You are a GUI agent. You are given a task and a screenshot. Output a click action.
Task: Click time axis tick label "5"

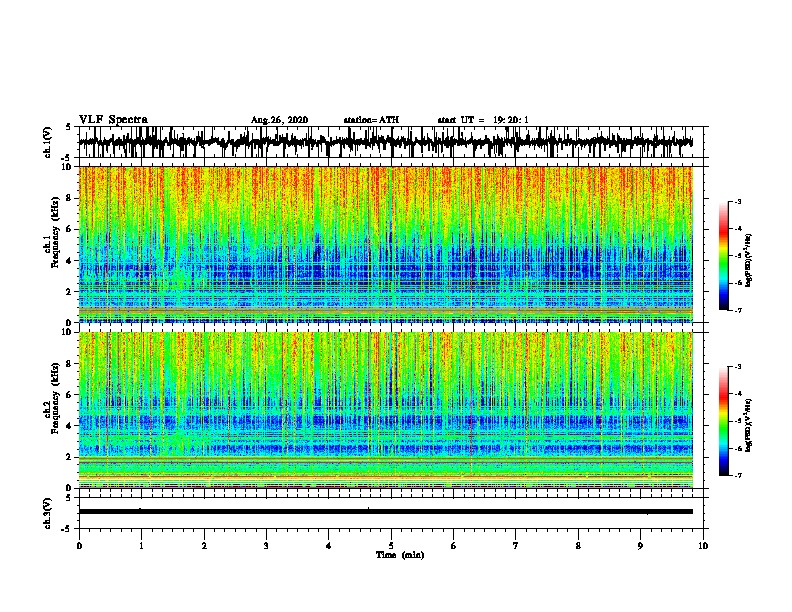(391, 546)
